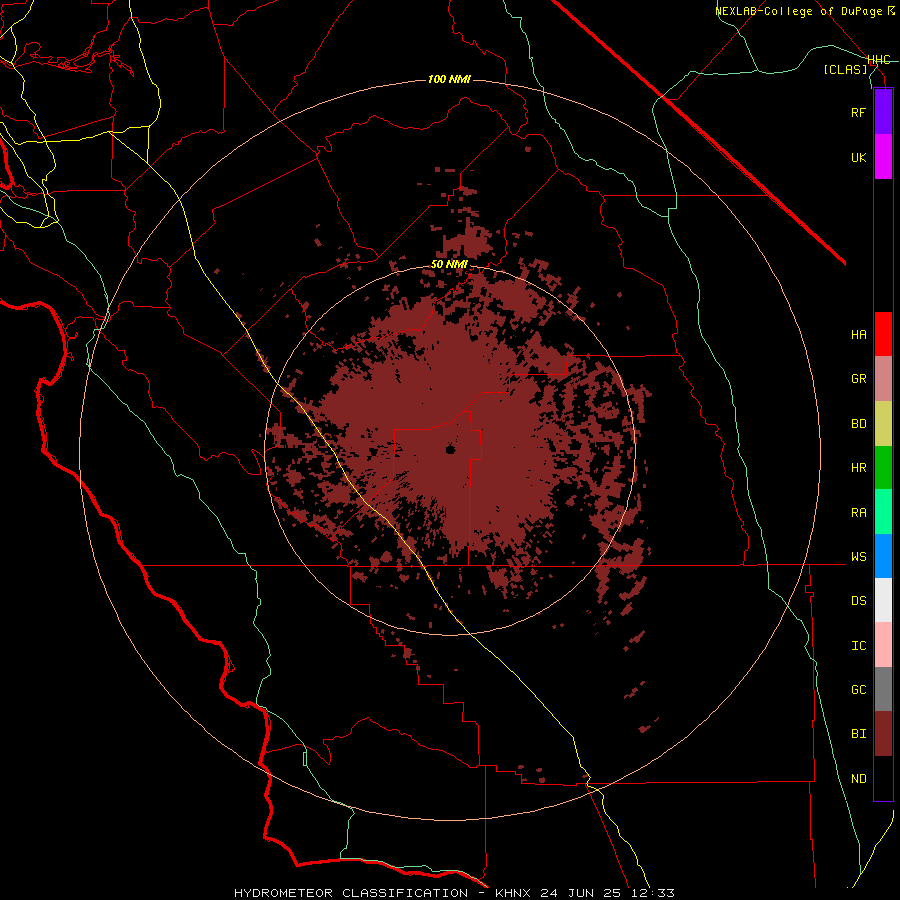The height and width of the screenshot is (900, 900).
Task: Click the dark red BI swatch
Action: point(883,734)
